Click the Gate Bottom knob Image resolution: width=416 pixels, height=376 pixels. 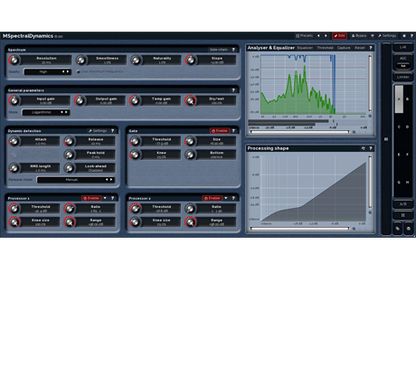(190, 155)
